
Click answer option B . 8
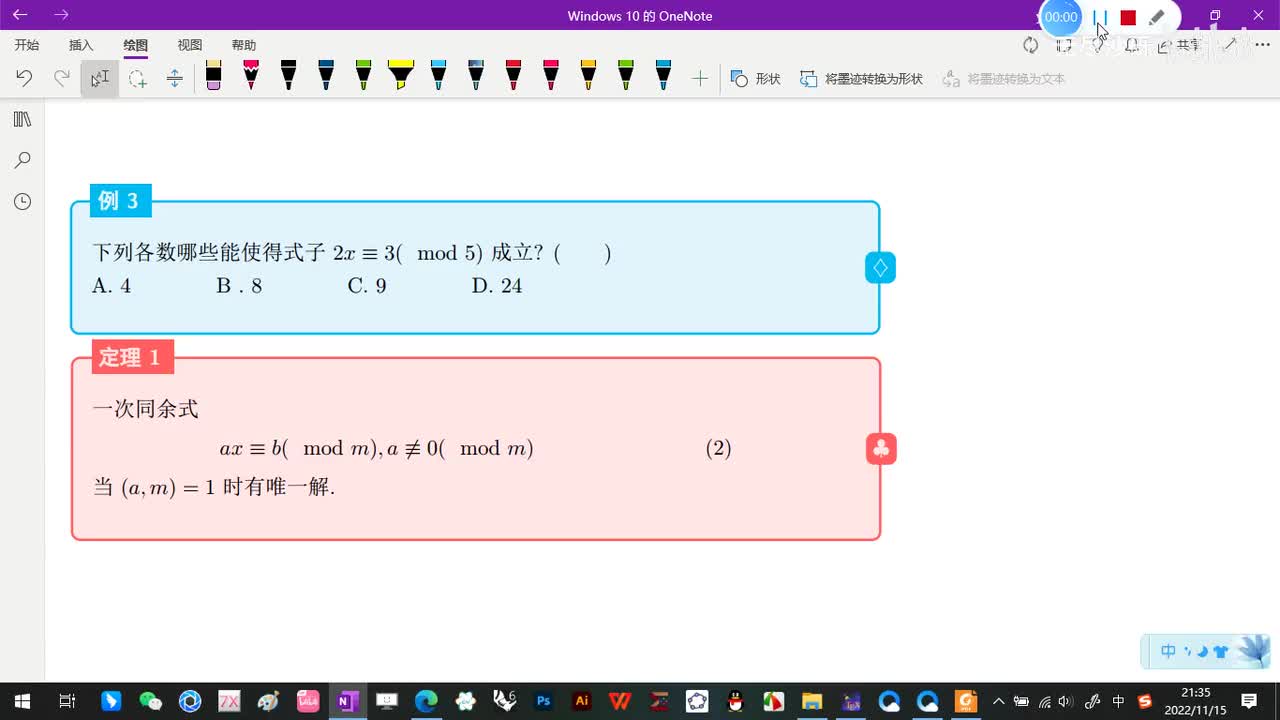click(239, 286)
